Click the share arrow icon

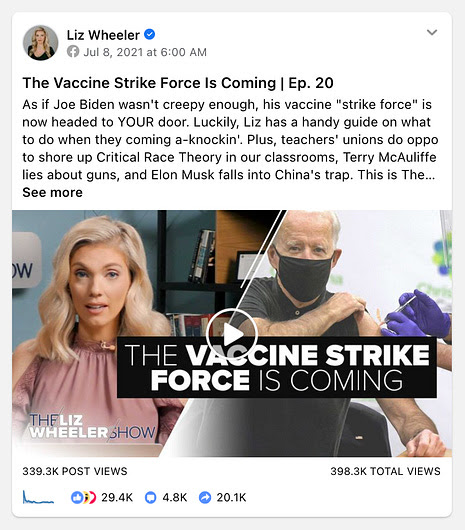click(205, 498)
